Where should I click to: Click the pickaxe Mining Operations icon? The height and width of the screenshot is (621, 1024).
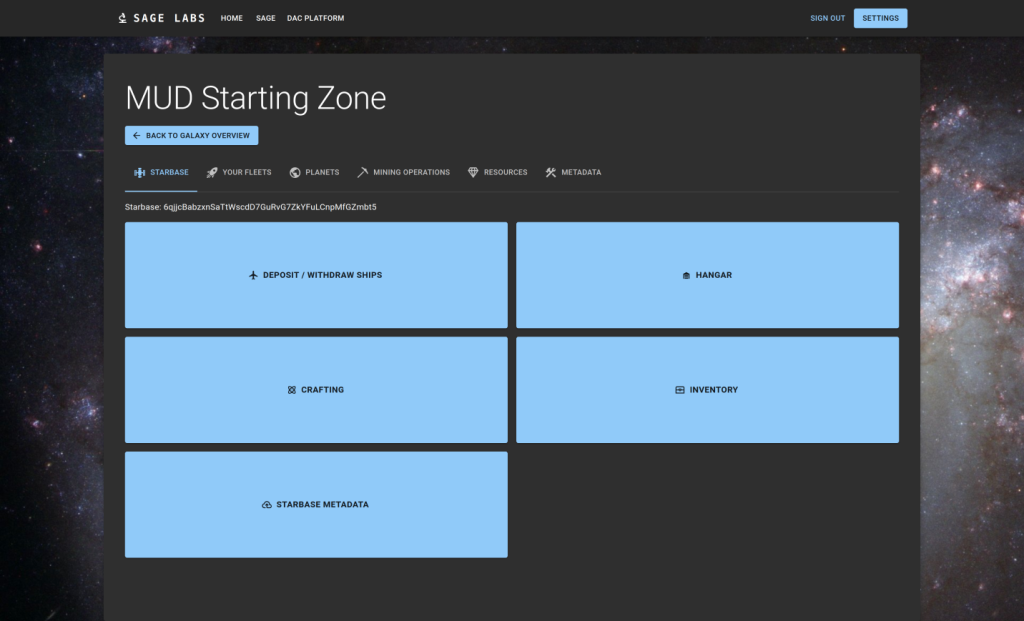click(363, 173)
